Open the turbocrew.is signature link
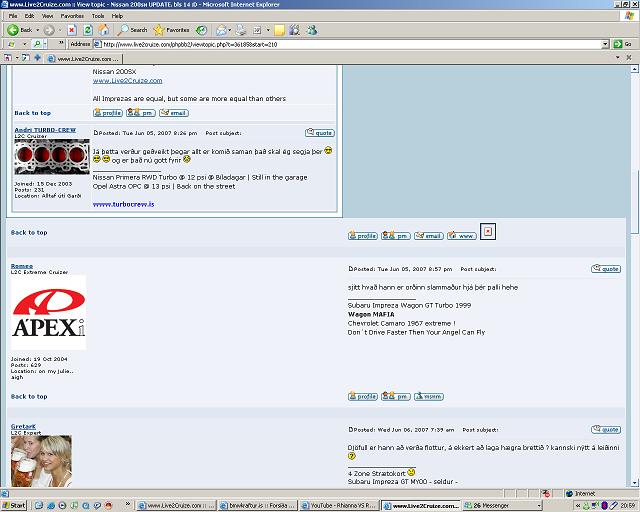640x512 pixels. pos(123,203)
